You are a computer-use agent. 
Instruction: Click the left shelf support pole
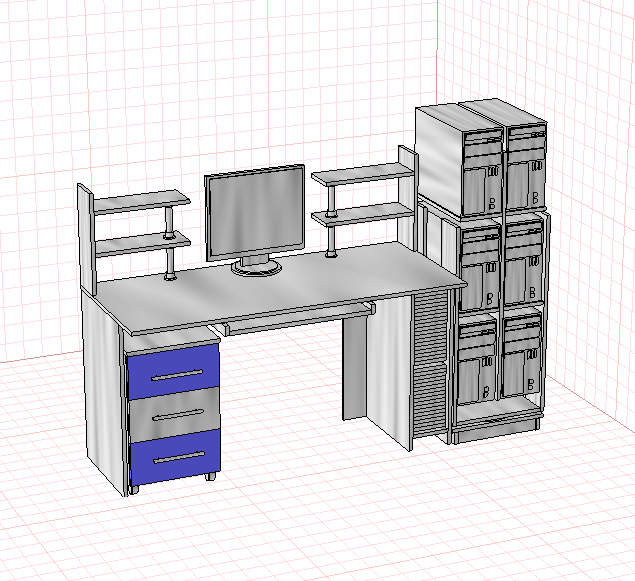click(x=170, y=243)
